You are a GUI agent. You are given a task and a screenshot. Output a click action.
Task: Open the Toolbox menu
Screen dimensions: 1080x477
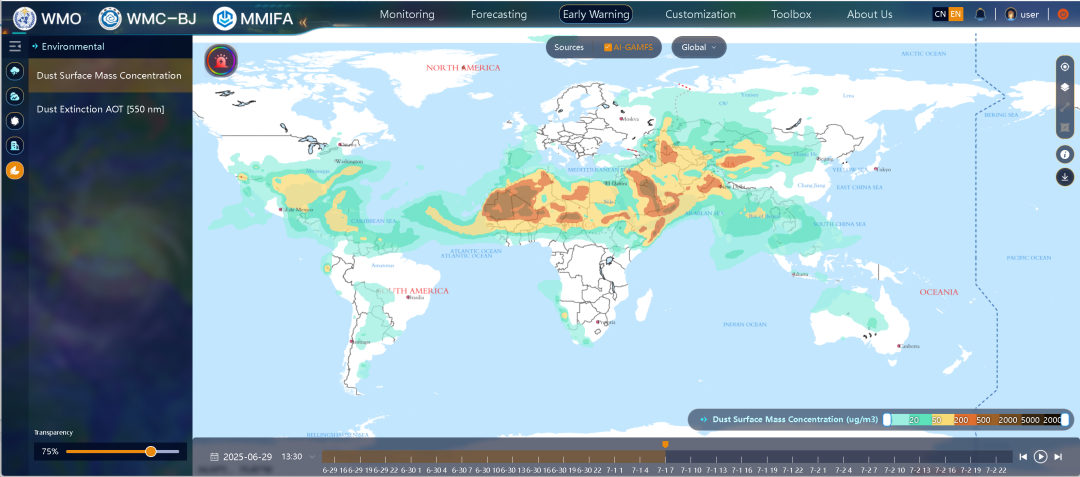pyautogui.click(x=791, y=14)
